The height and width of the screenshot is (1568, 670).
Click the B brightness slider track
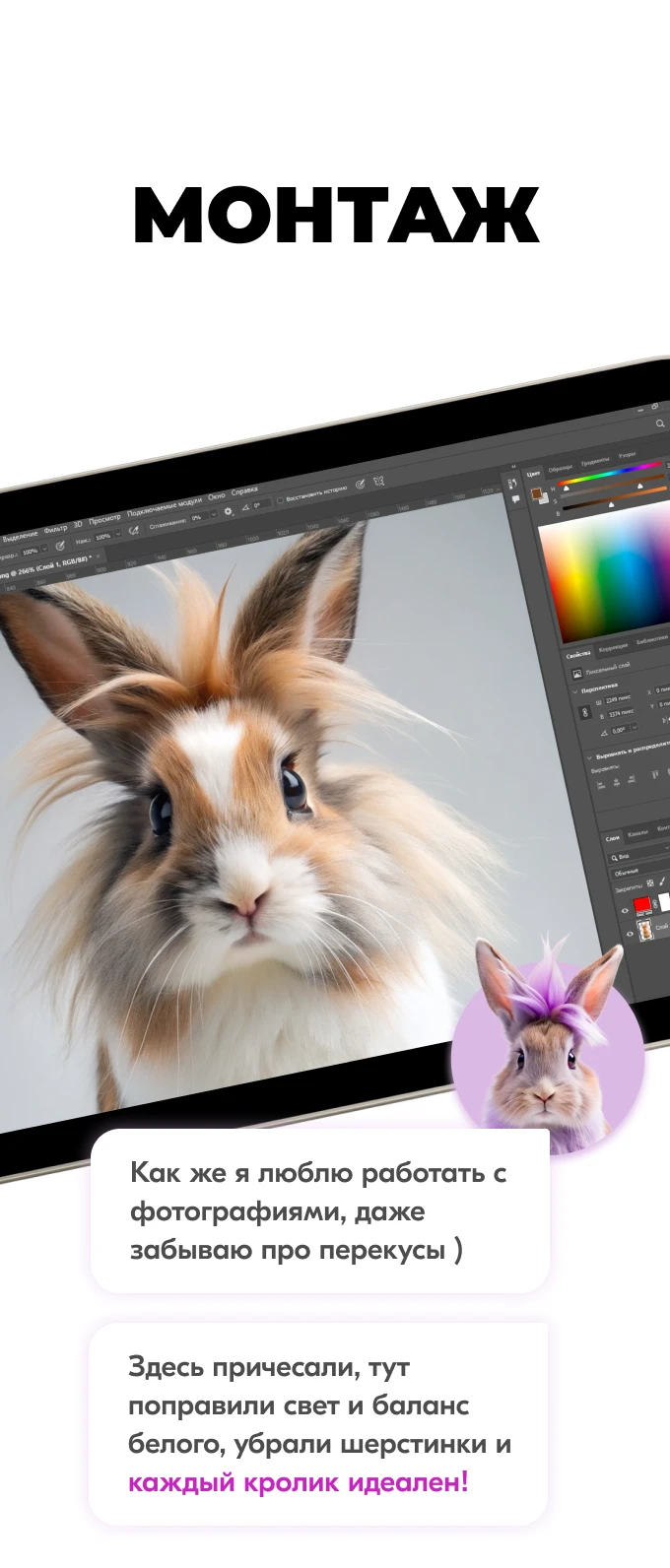pos(613,497)
